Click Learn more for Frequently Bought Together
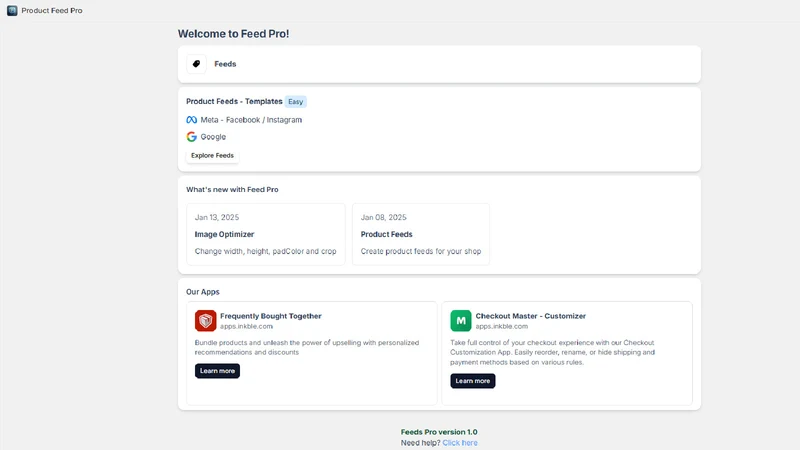Screen dimensions: 800x450 tap(217, 371)
